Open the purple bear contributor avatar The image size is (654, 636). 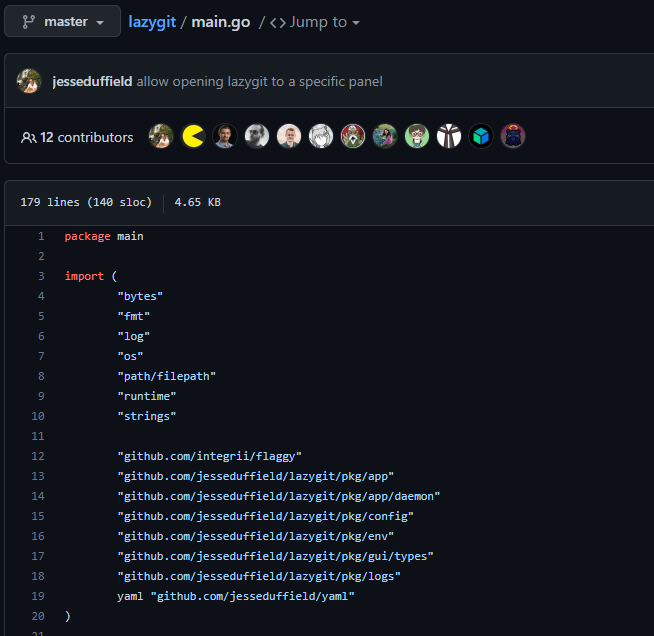point(513,136)
